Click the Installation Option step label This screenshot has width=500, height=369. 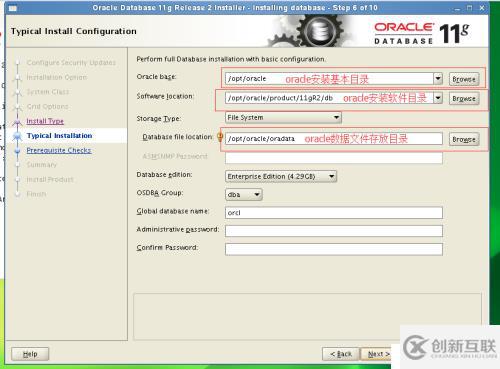pos(57,77)
